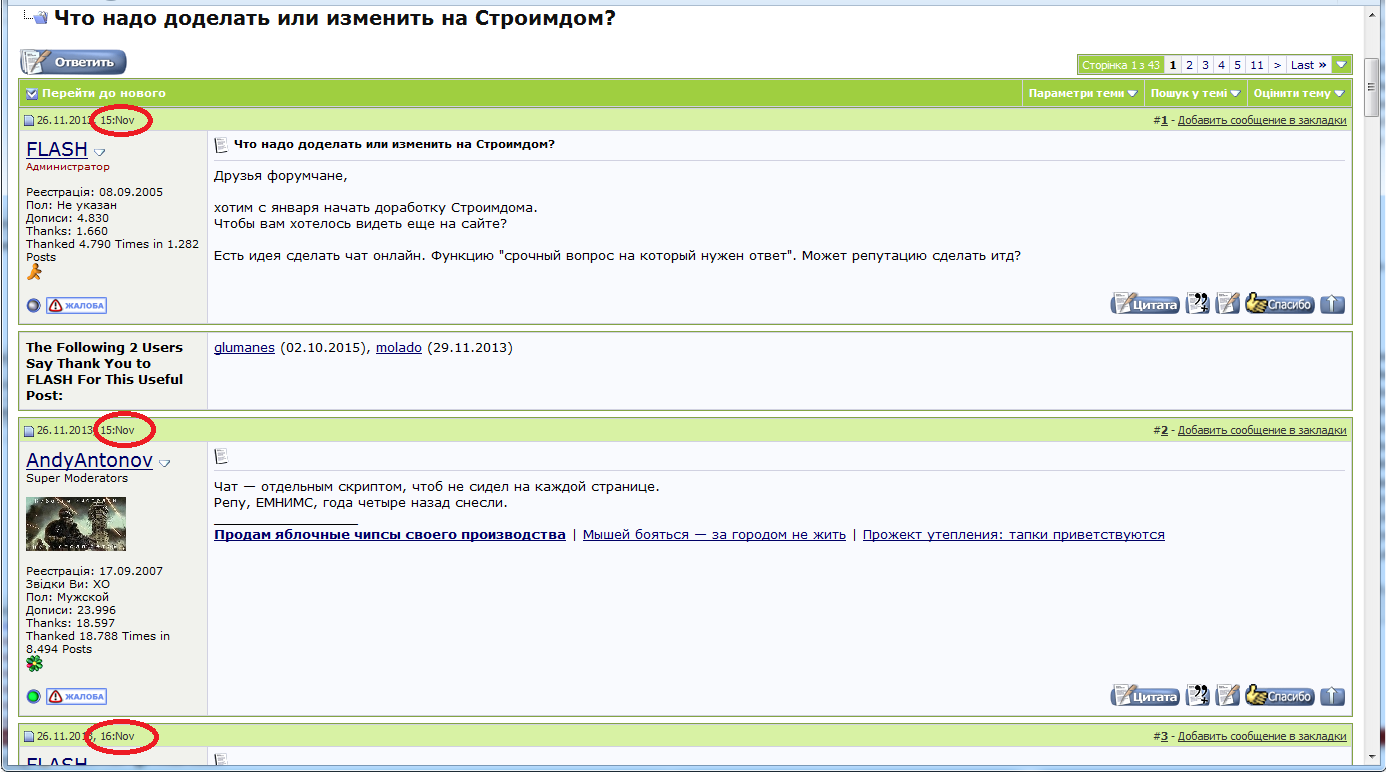Viewport: 1386px width, 772px height.
Task: Open the Мышей бояться — за городом не жить link
Action: 714,535
